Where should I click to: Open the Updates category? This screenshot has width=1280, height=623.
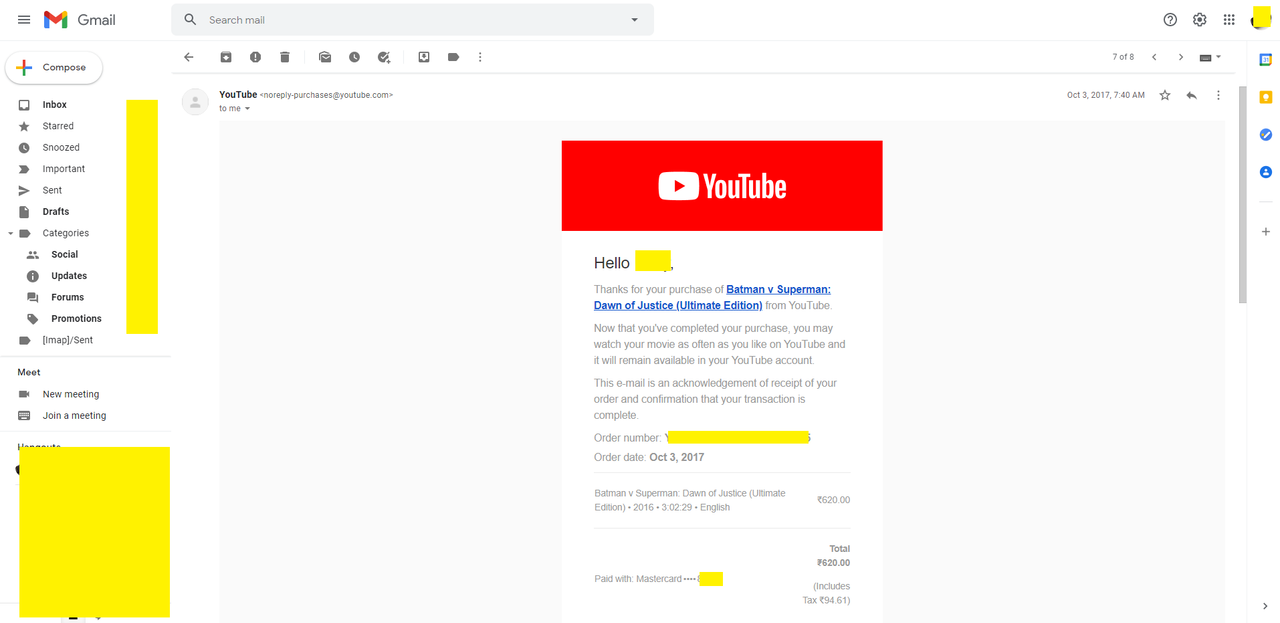point(69,276)
